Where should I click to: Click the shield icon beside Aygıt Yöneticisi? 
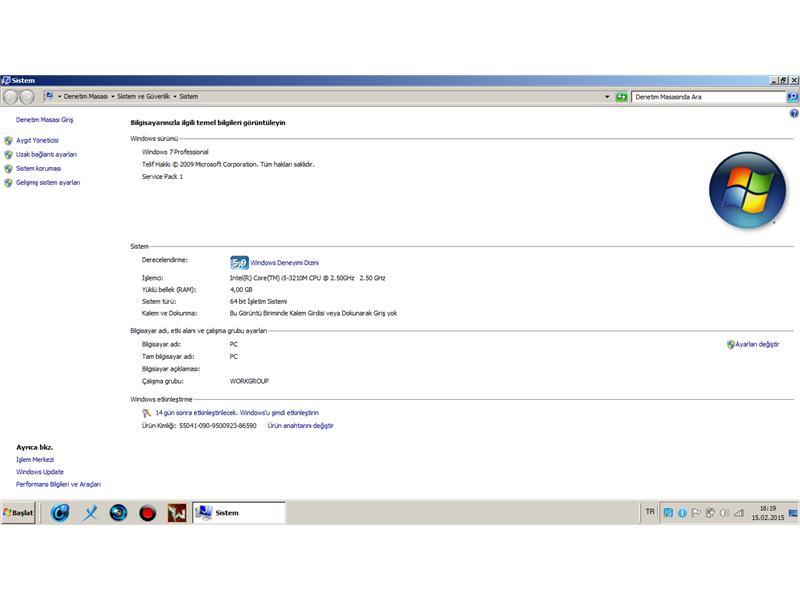[8, 140]
